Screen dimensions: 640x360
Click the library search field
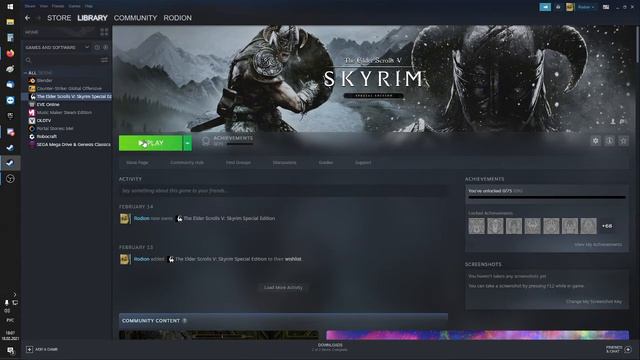click(62, 60)
